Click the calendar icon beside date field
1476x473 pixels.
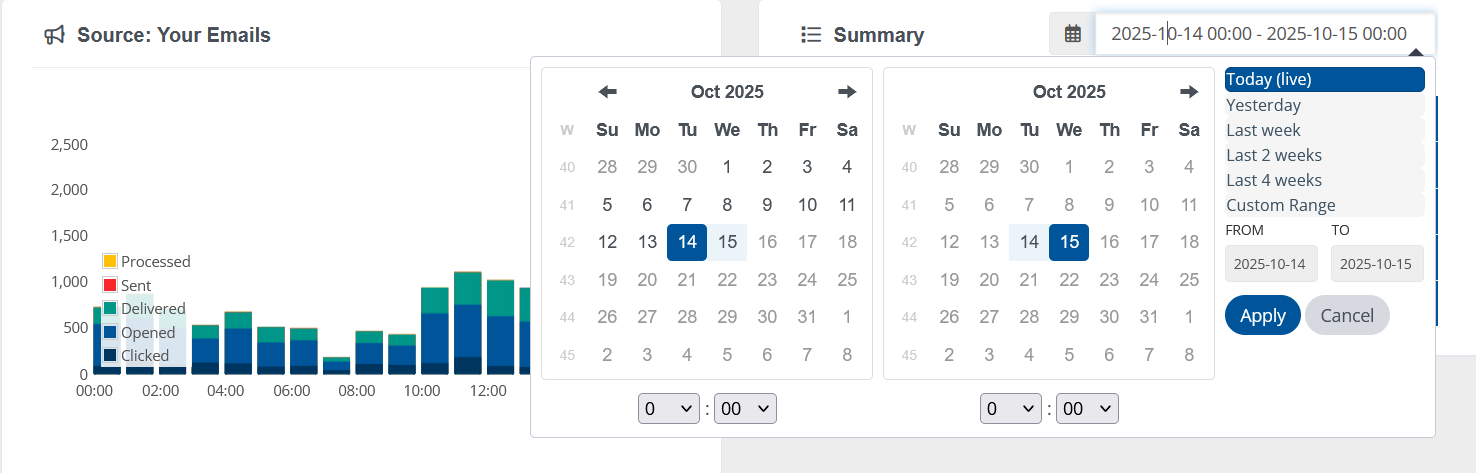1072,34
